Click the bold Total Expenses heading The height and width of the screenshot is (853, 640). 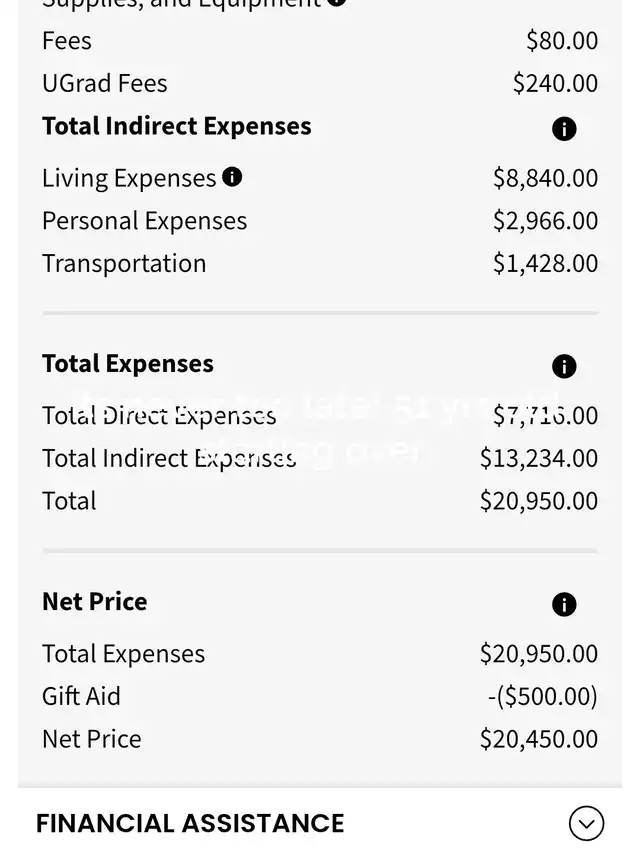point(128,364)
